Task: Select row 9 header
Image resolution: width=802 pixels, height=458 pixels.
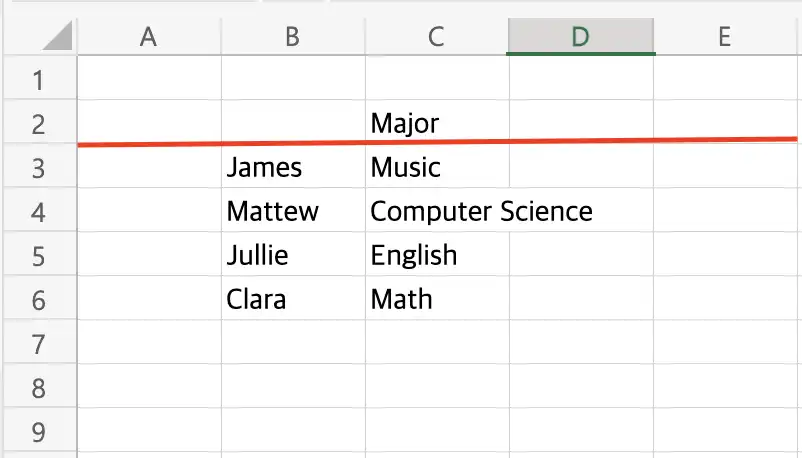Action: tap(39, 430)
